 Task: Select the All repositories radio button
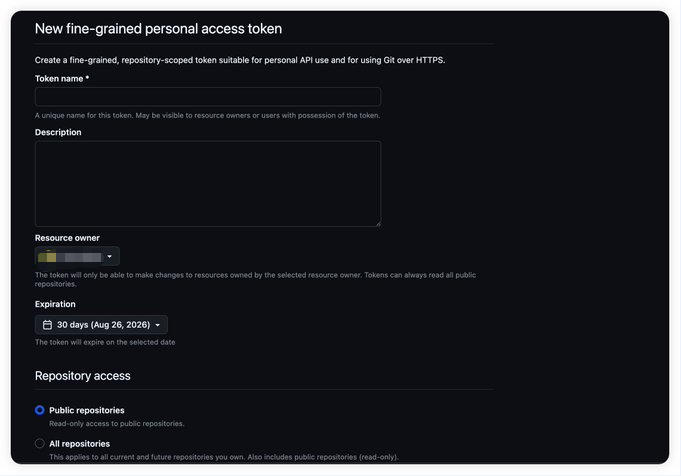(x=40, y=443)
